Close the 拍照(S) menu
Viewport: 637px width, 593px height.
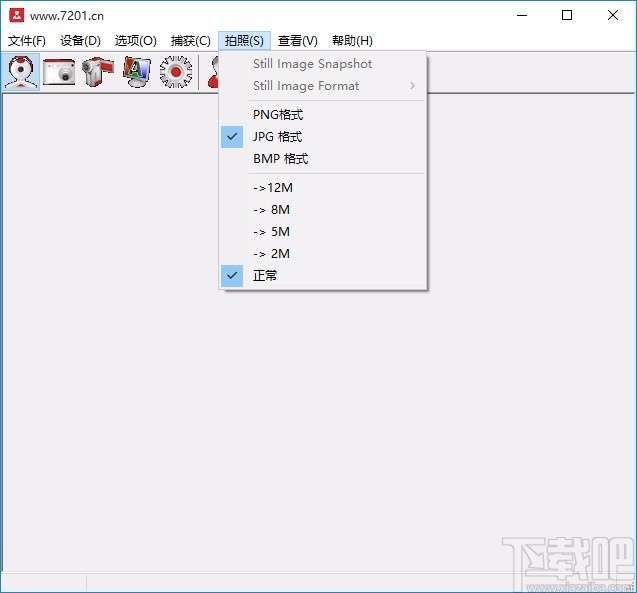point(244,41)
